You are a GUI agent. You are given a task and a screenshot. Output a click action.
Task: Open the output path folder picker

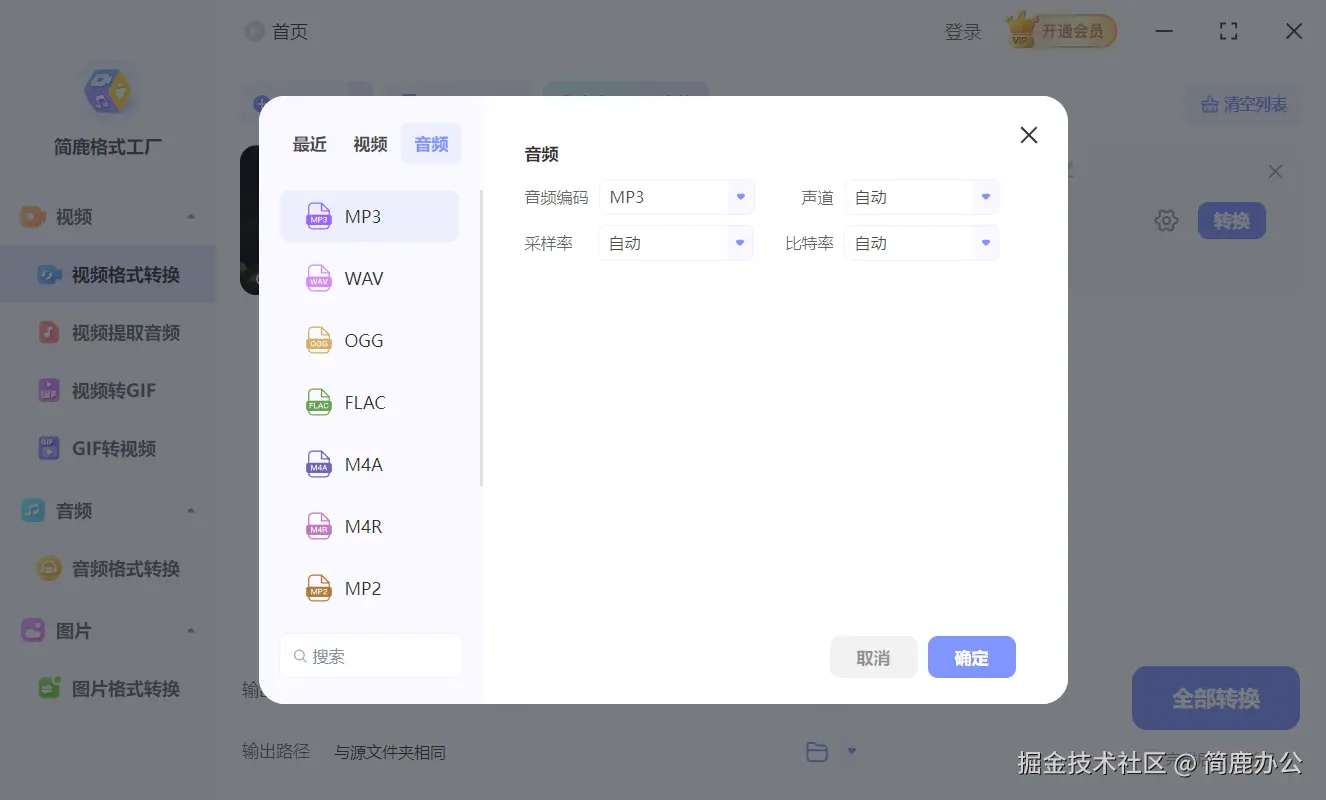(x=818, y=751)
